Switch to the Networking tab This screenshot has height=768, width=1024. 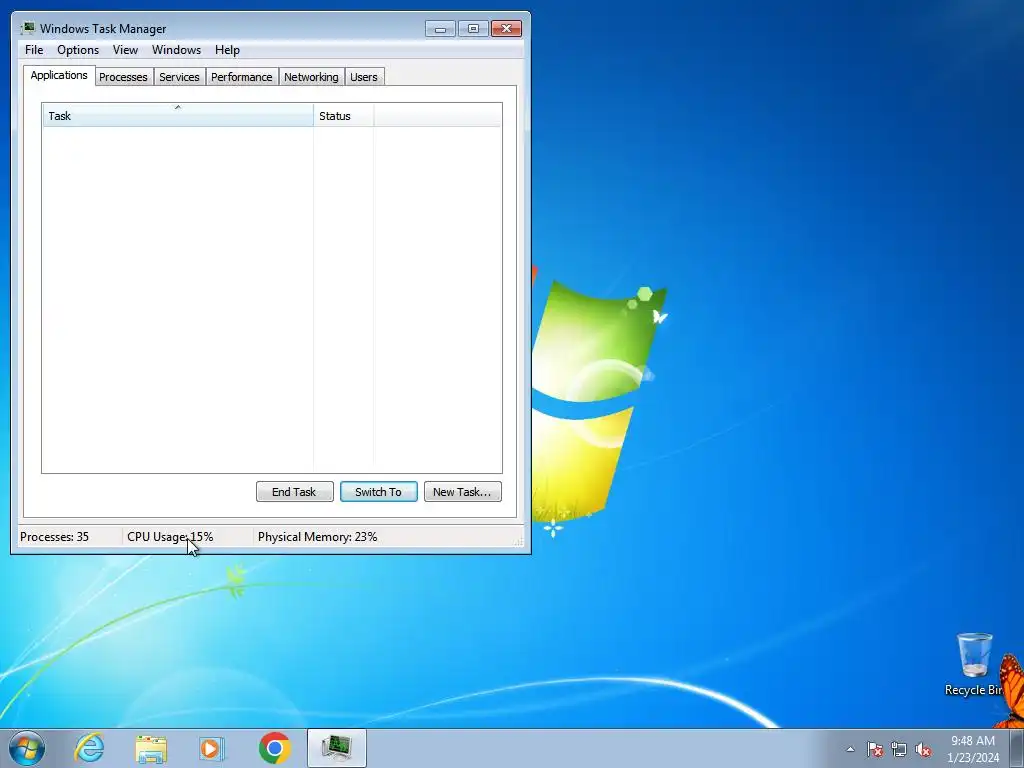tap(312, 77)
